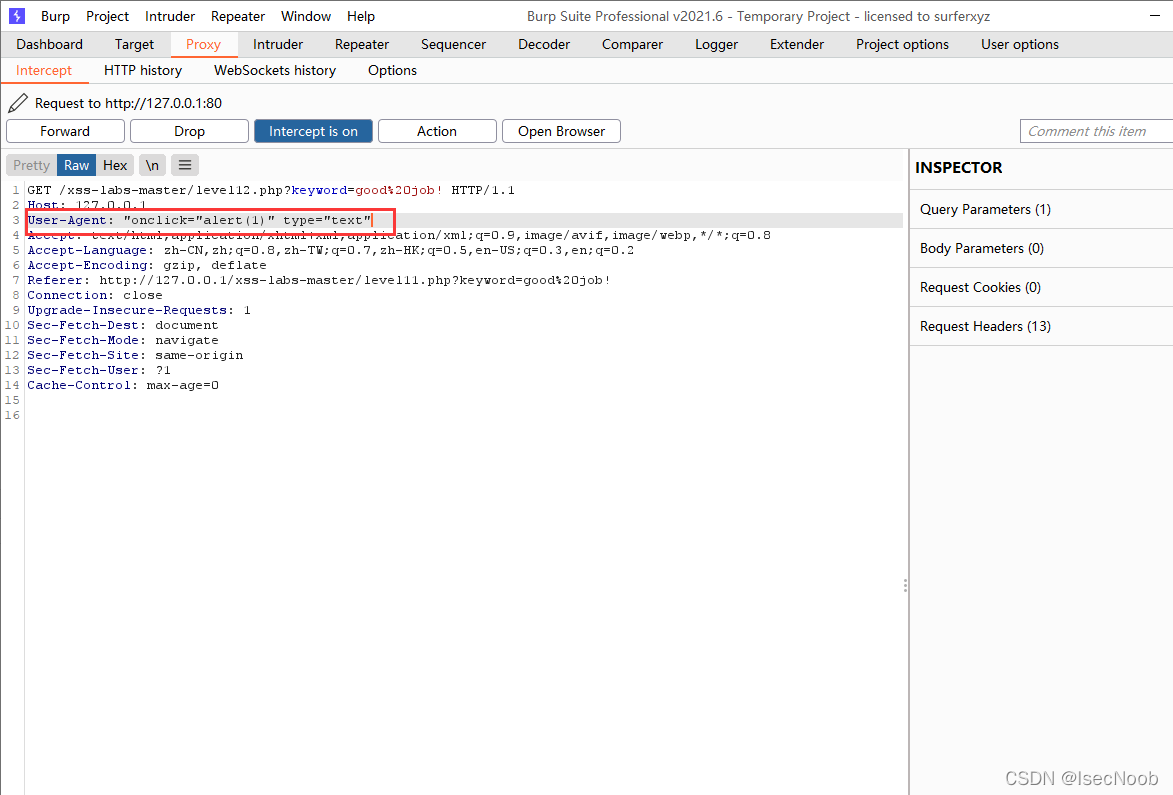Image resolution: width=1173 pixels, height=795 pixels.
Task: Click the Sec-Fetch-Mode header line
Action: pos(123,340)
